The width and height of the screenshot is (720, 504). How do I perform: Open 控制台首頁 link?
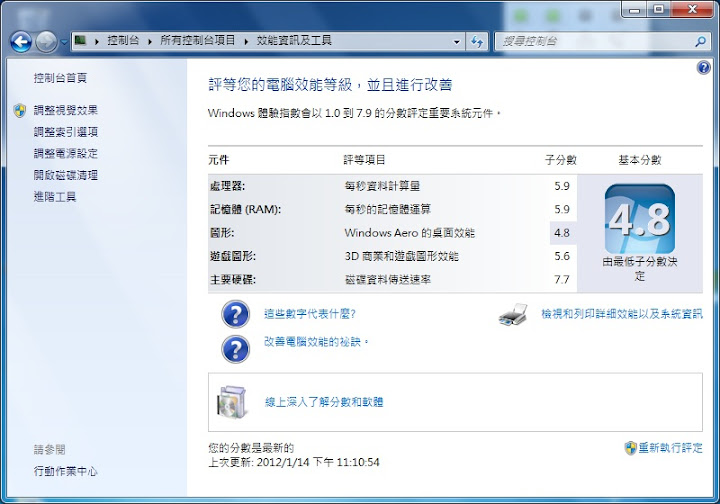coord(60,78)
